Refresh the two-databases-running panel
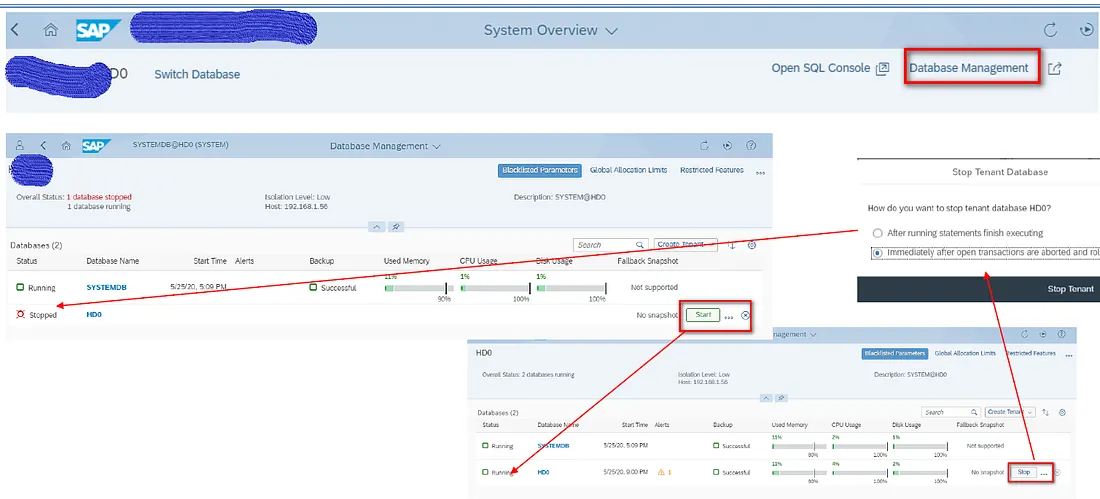 tap(1024, 334)
